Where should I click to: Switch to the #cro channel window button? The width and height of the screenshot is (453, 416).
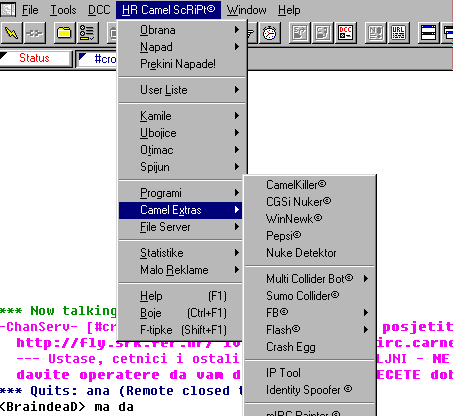(x=97, y=59)
